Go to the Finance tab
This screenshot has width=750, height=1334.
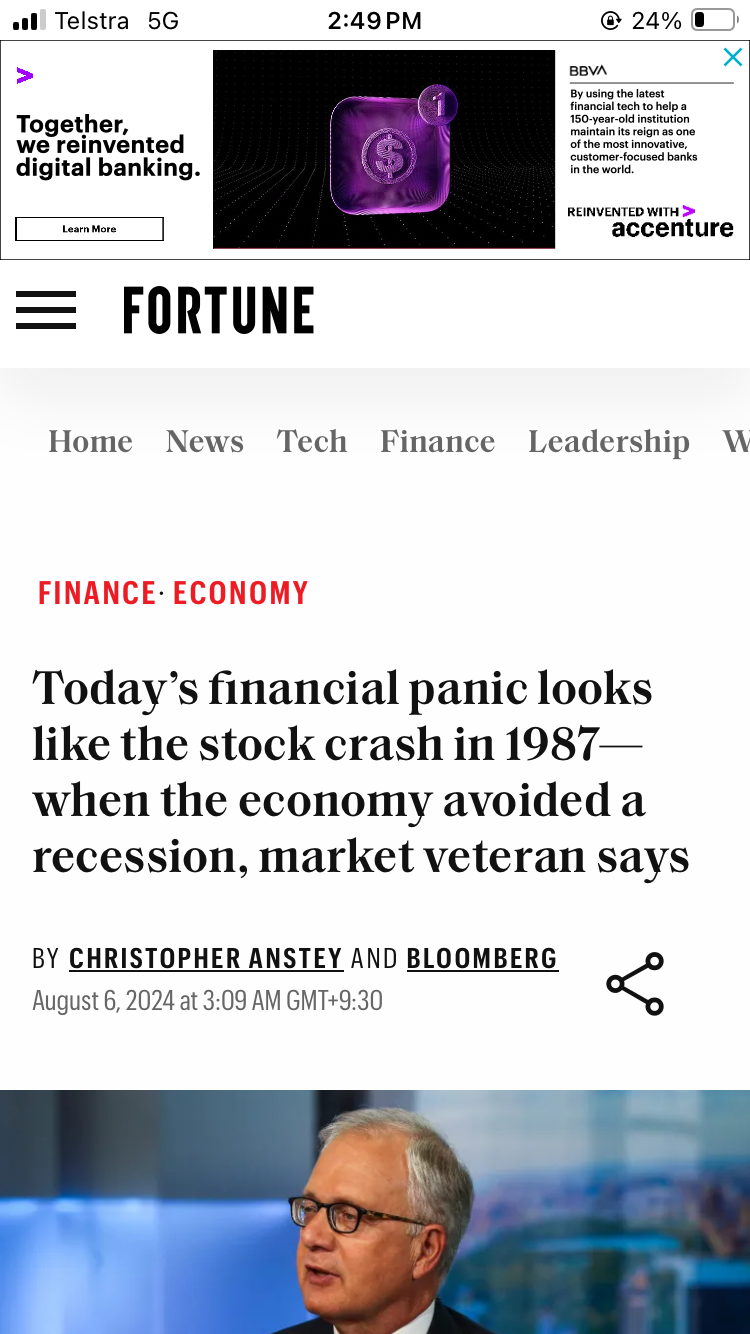[437, 441]
